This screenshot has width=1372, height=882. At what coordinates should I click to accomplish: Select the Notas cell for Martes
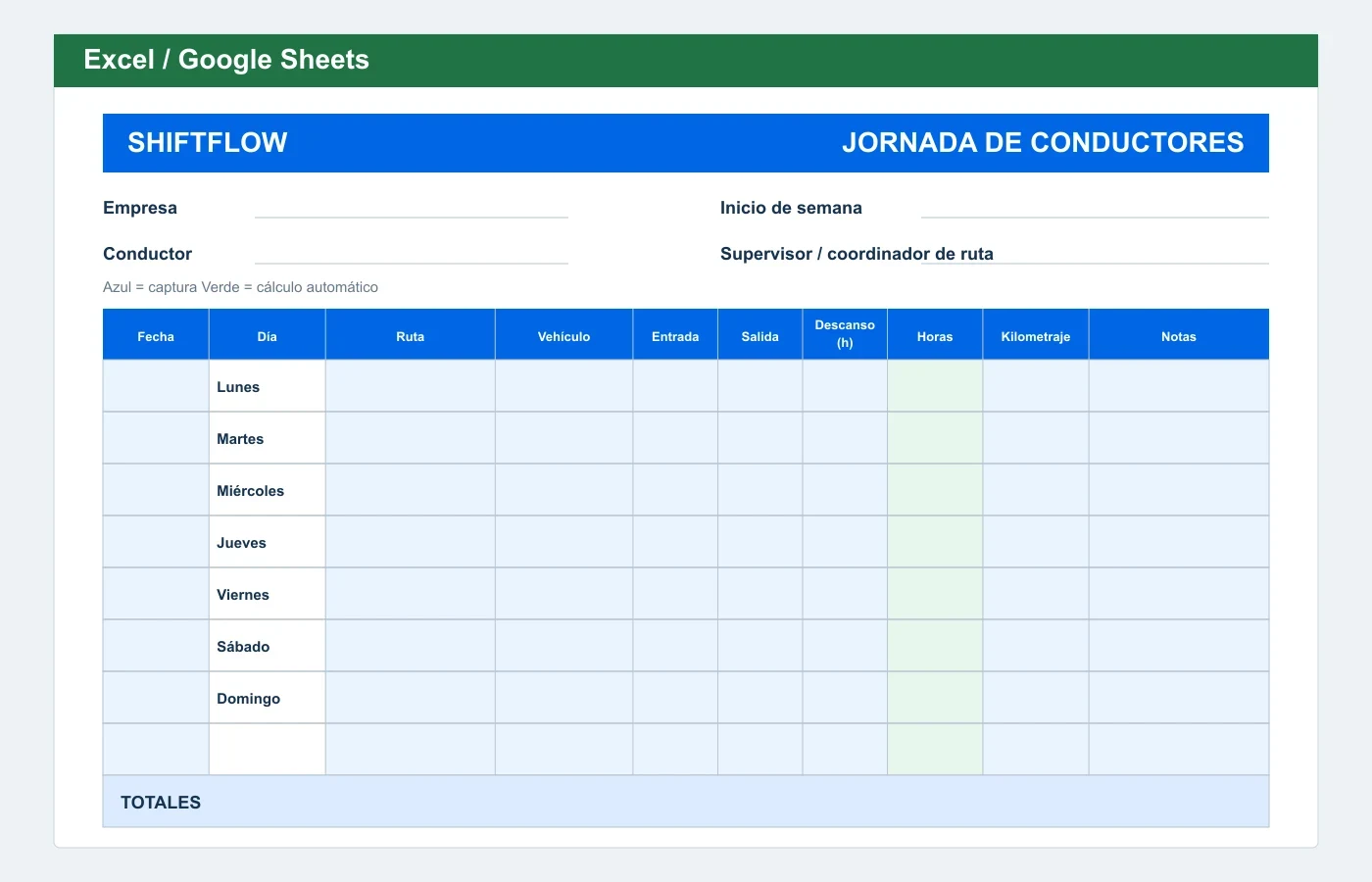(x=1179, y=438)
